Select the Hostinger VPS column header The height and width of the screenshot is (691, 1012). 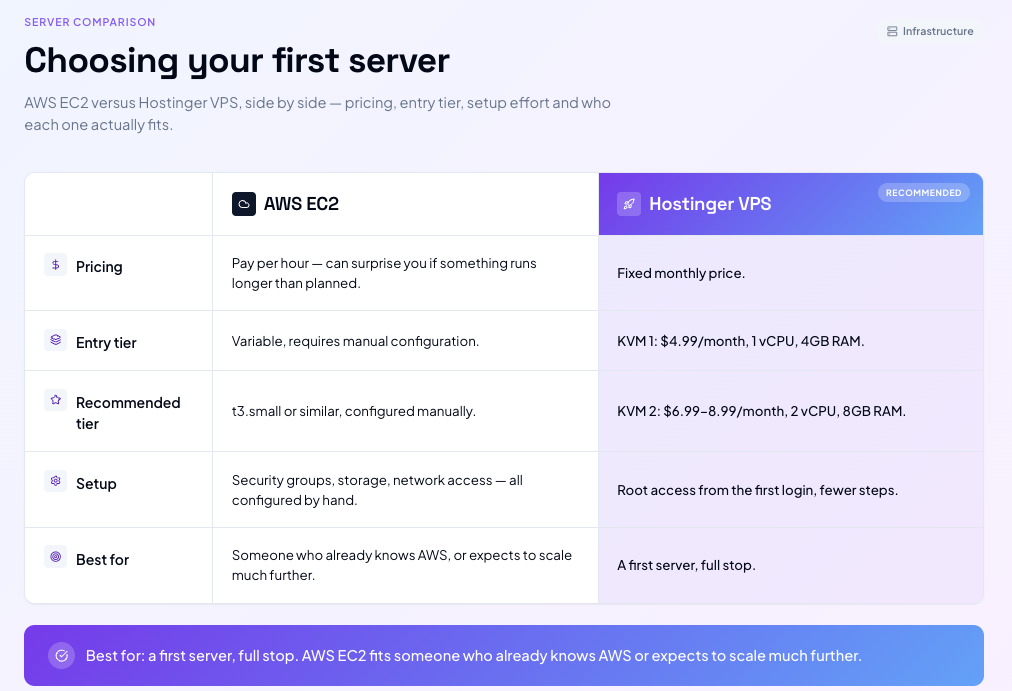(791, 204)
